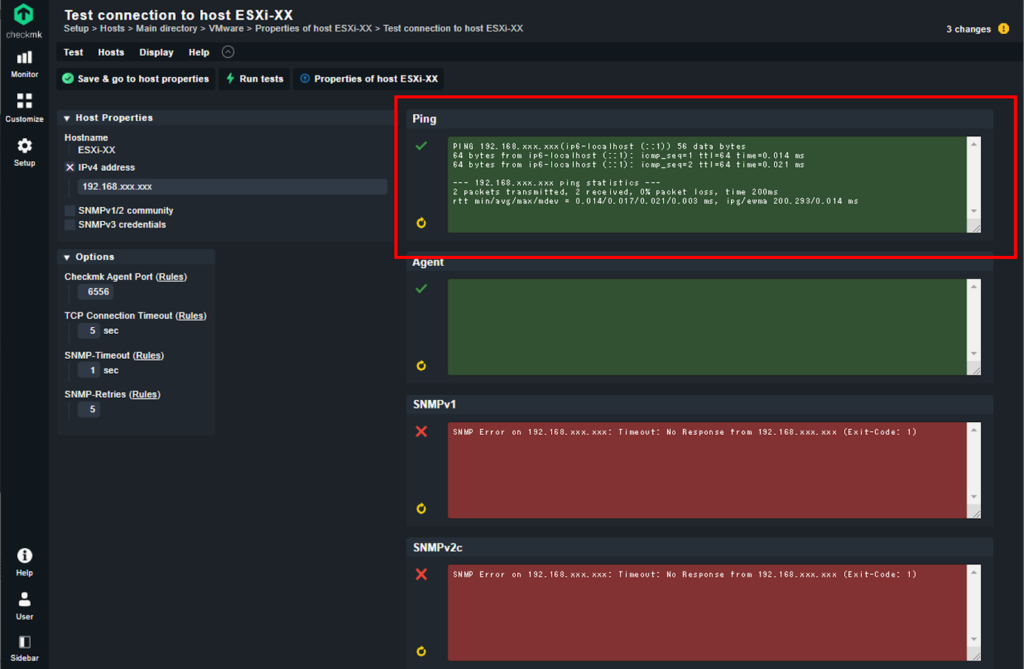Click the Ping output scroll down arrow
Screen dimensions: 1024x669
(974, 211)
